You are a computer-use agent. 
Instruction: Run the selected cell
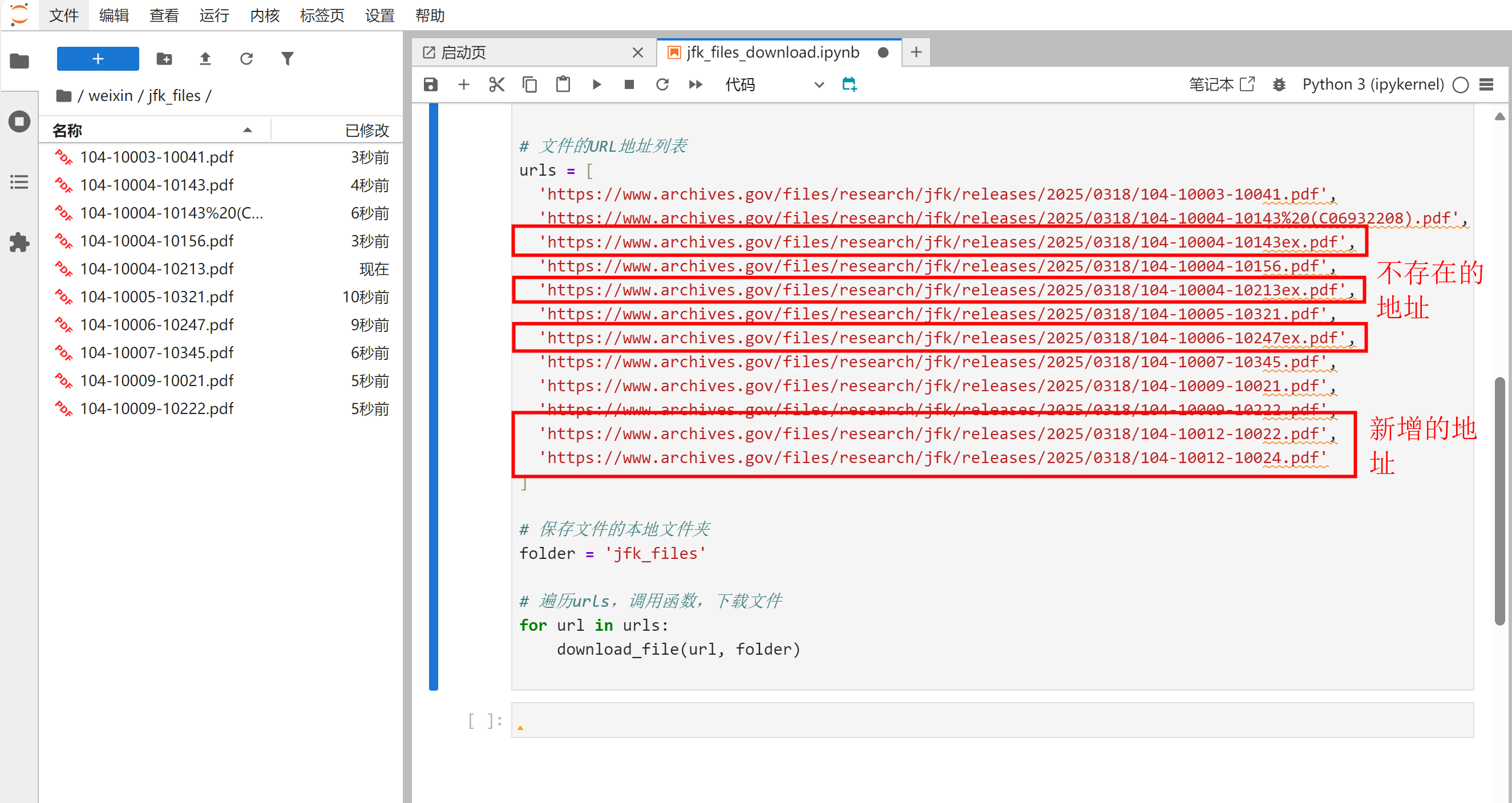(x=596, y=84)
